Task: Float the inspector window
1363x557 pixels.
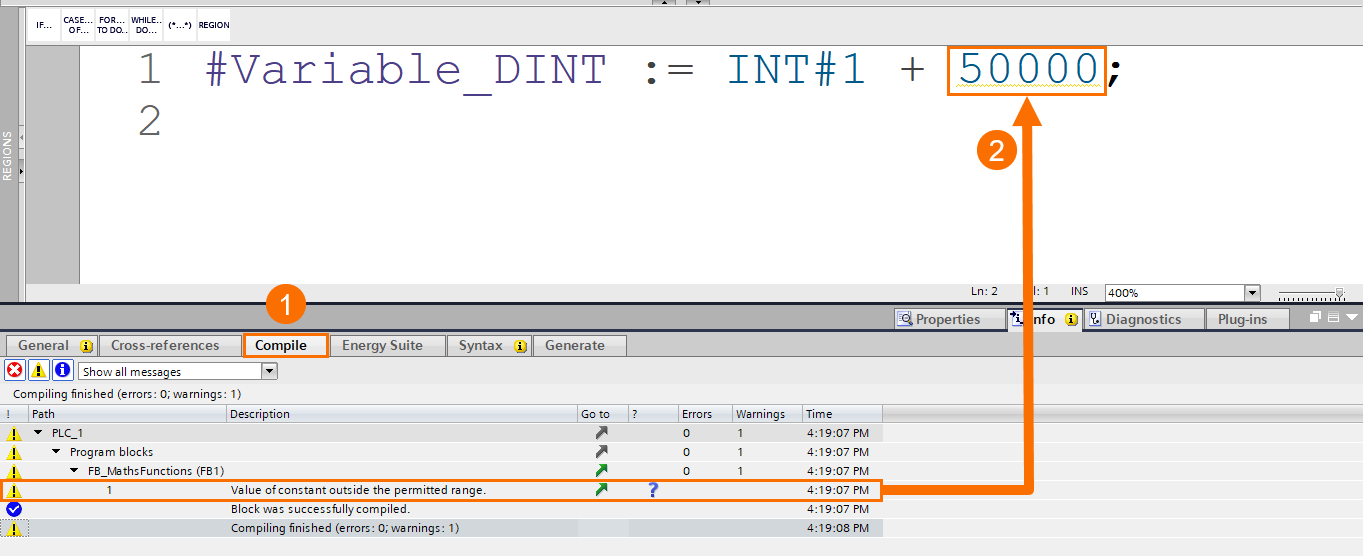Action: pos(1315,318)
